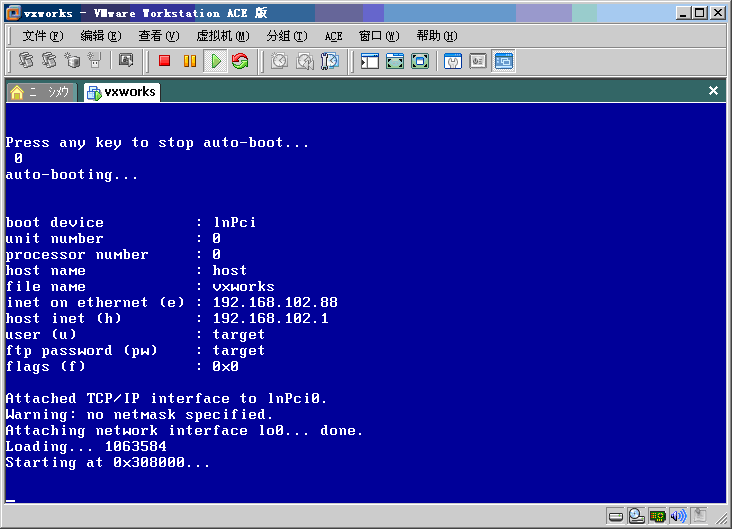The image size is (732, 529).
Task: Switch to the Home tab
Action: [41, 92]
